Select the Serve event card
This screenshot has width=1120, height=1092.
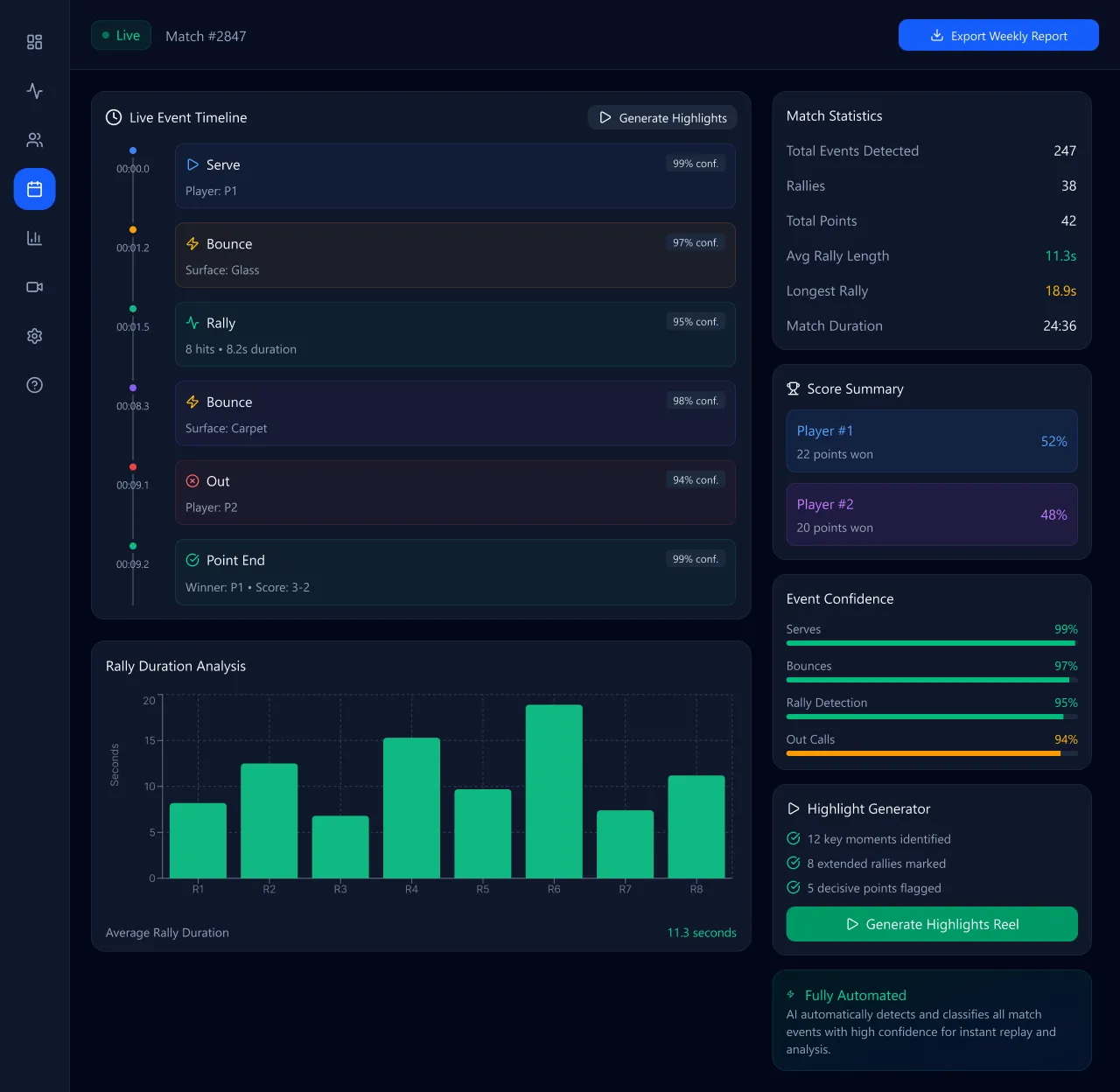click(454, 176)
